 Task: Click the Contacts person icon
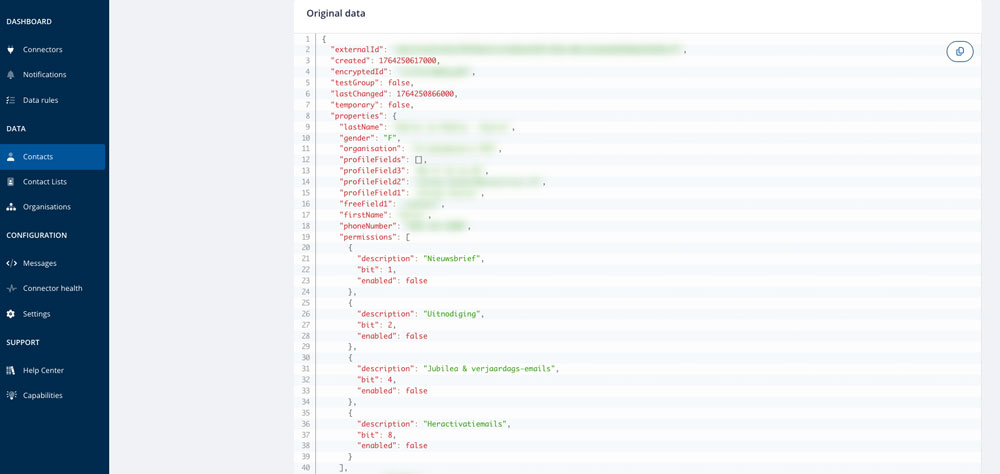tap(10, 157)
